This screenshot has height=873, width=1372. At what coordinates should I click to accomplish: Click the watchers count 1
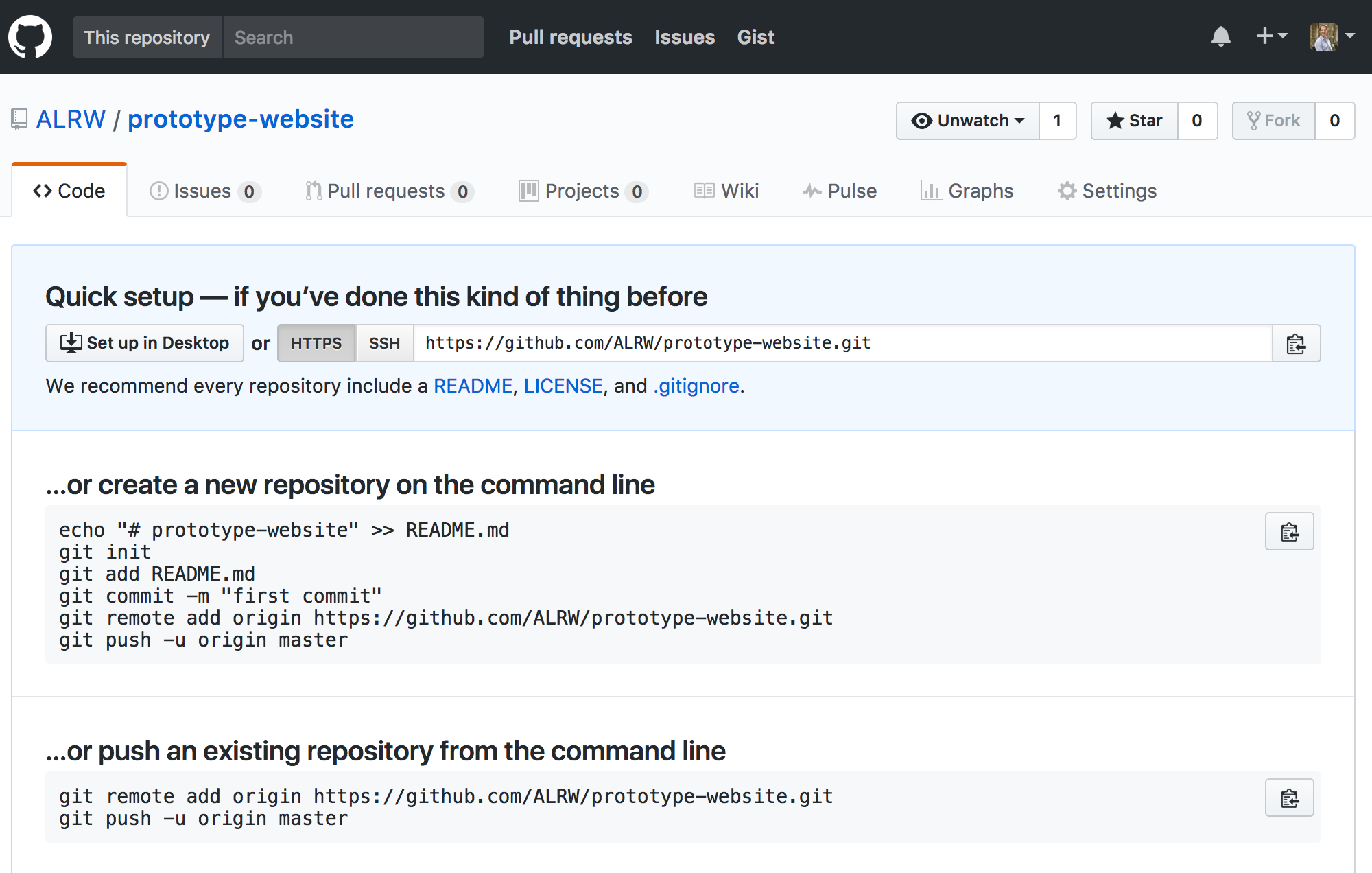(1058, 121)
